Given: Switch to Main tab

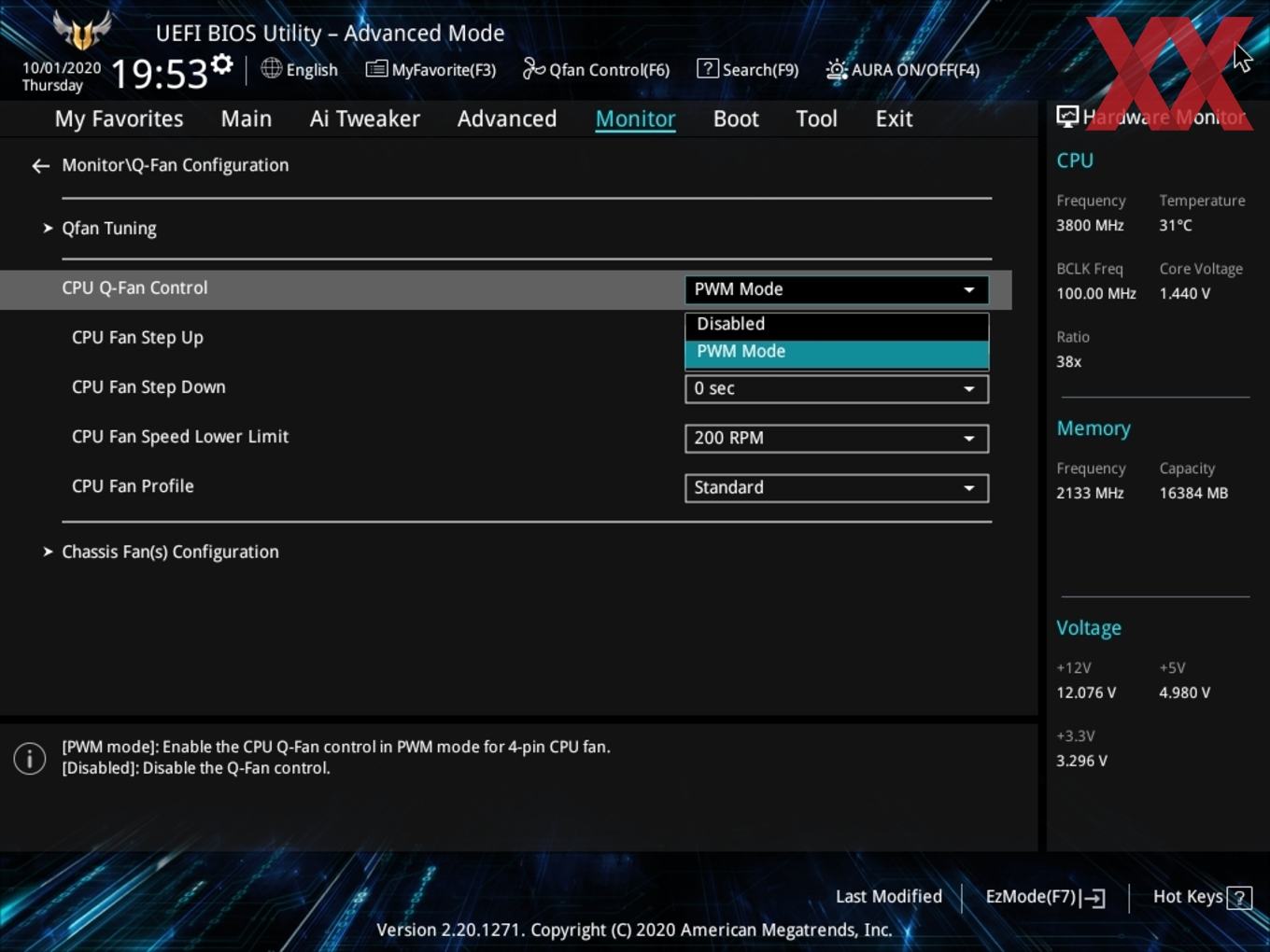Looking at the screenshot, I should [x=247, y=119].
